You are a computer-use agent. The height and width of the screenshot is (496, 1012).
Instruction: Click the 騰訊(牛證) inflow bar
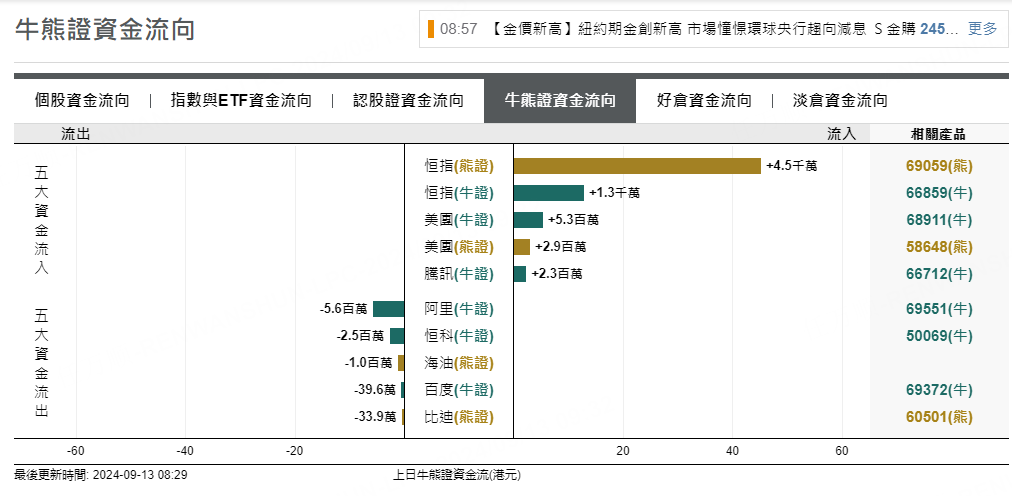pyautogui.click(x=520, y=274)
